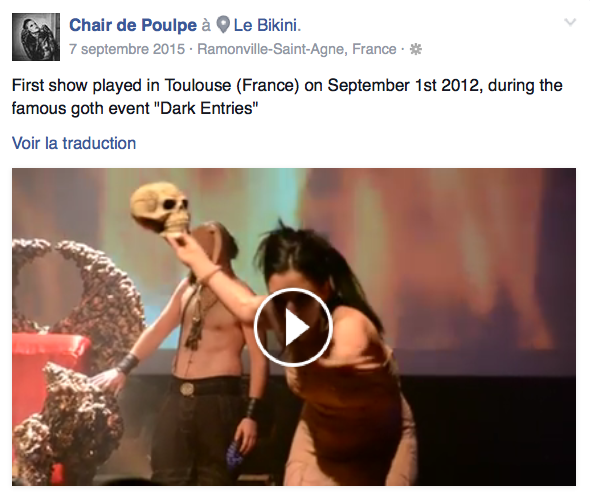The width and height of the screenshot is (590, 492).
Task: Click Voir la traduction to translate
Action: (74, 143)
